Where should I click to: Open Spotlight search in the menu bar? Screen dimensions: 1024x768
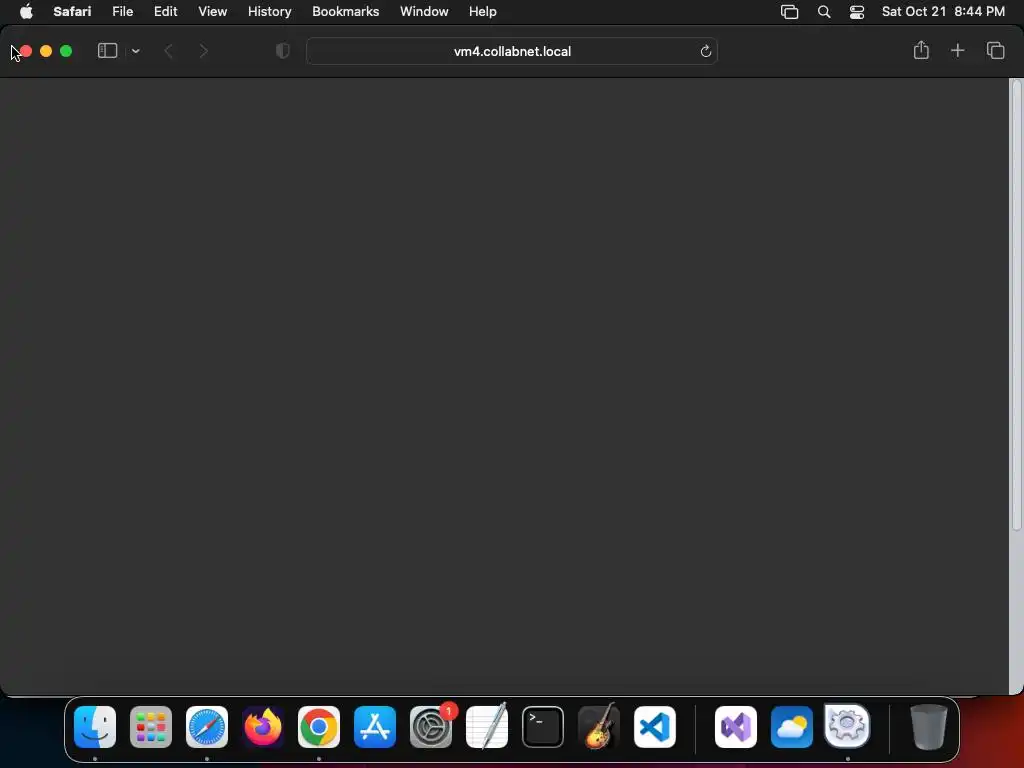pos(824,12)
